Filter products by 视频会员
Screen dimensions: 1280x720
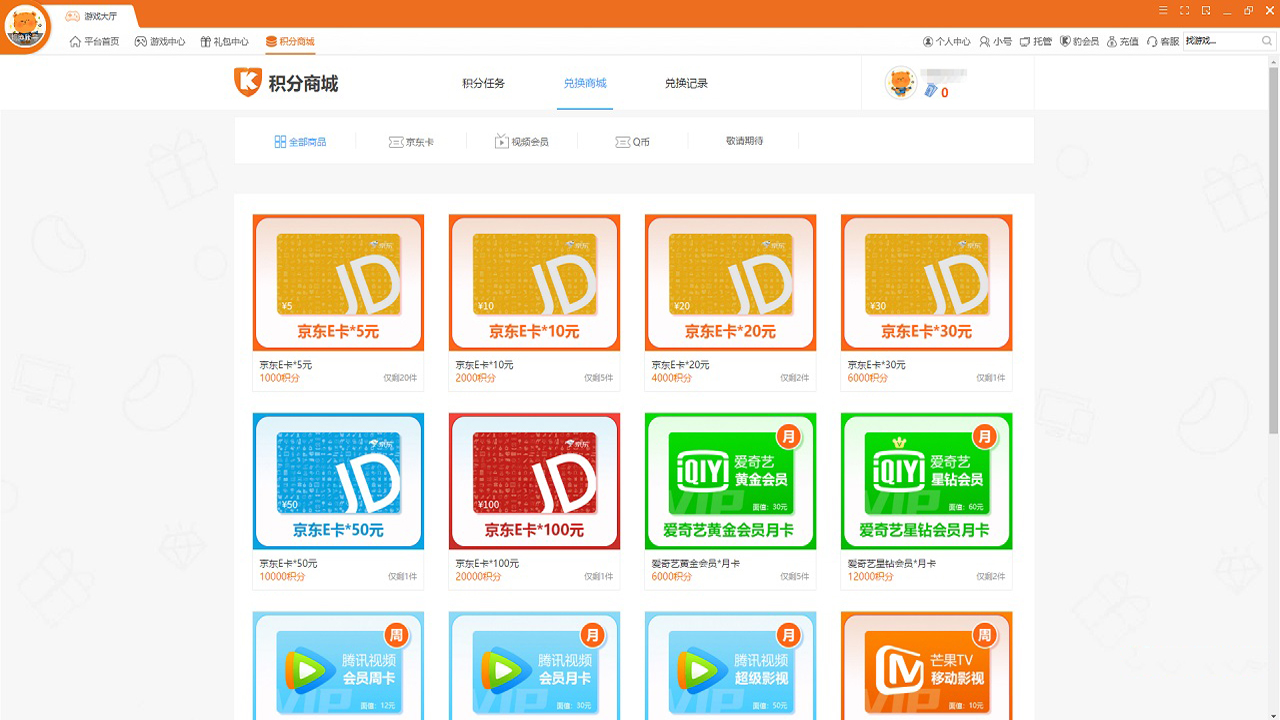[x=521, y=142]
